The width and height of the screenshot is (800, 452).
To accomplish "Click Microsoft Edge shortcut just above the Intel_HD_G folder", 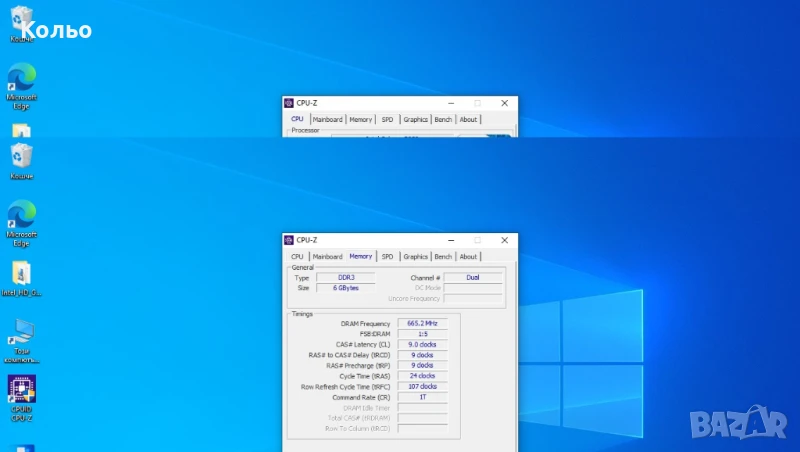I will click(x=22, y=216).
